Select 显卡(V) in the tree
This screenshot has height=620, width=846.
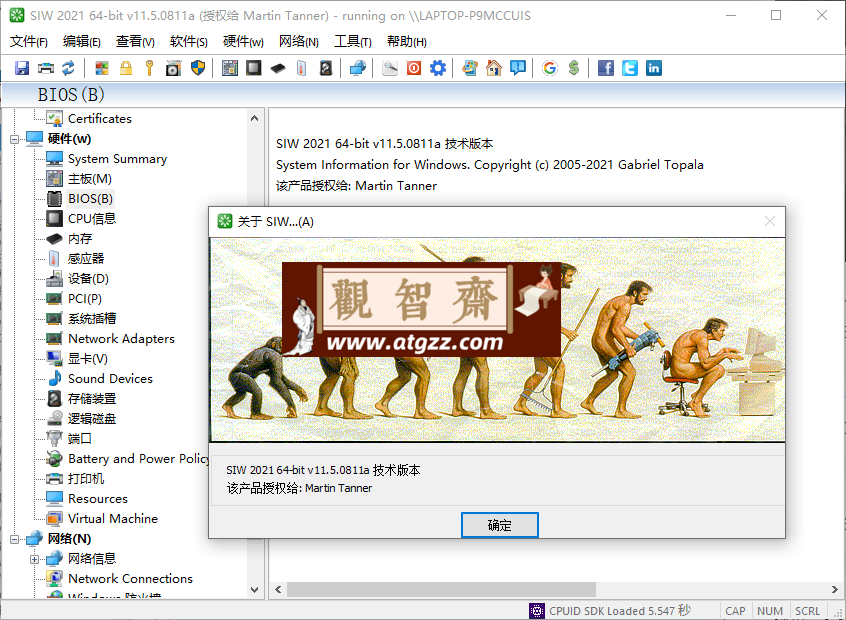point(88,358)
